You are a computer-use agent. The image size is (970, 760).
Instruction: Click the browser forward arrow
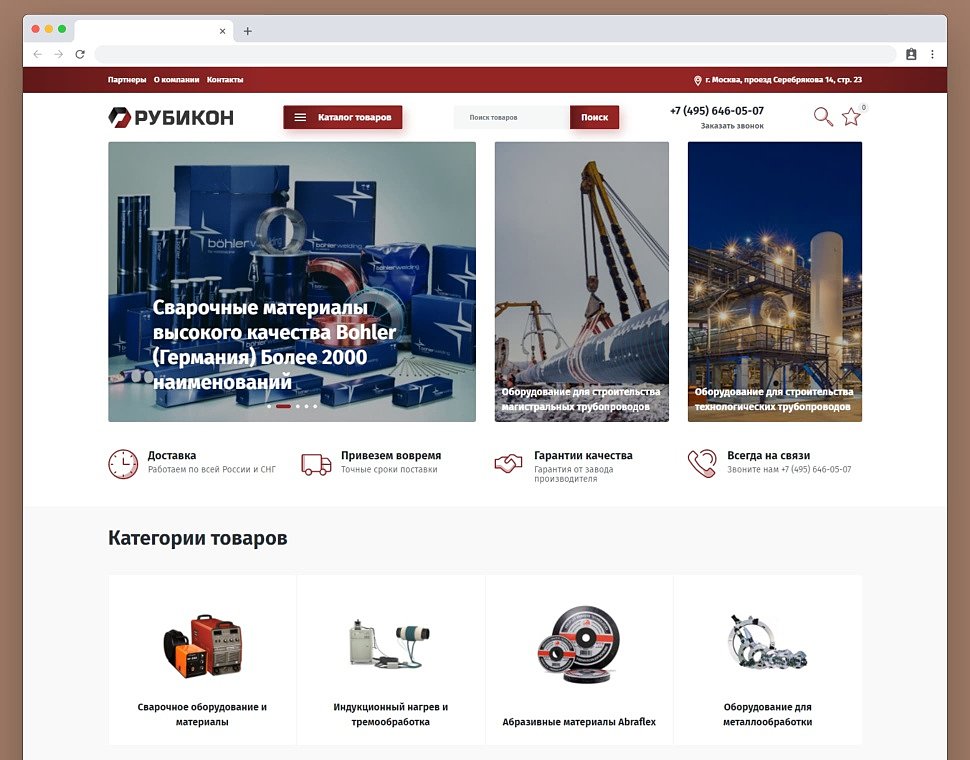[x=59, y=54]
